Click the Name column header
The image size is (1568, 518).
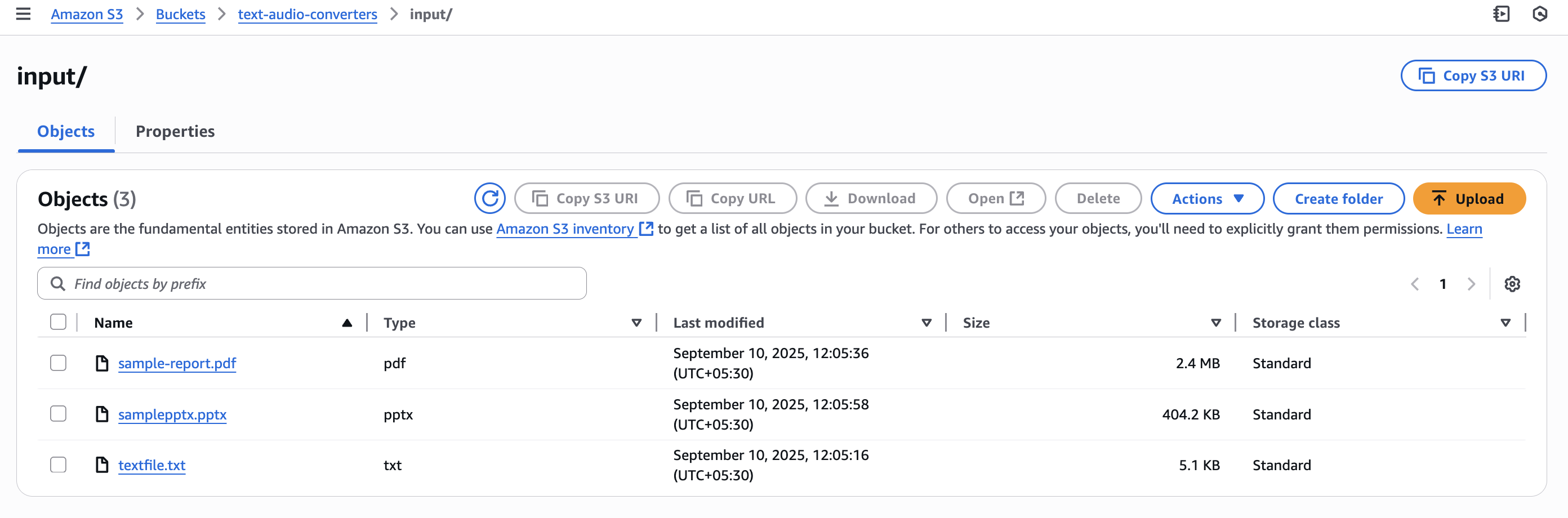[113, 323]
